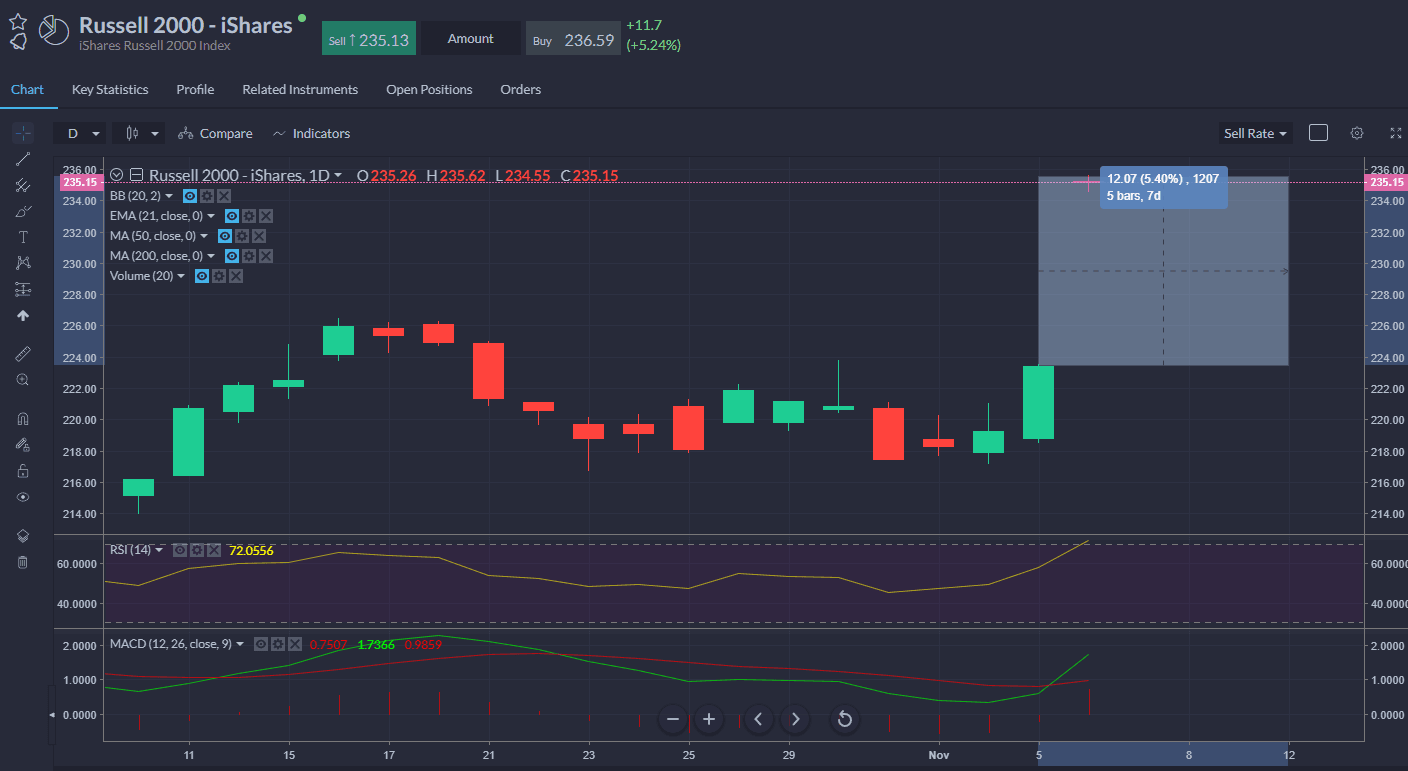This screenshot has height=771, width=1408.
Task: Open the Related Instruments tab
Action: pyautogui.click(x=300, y=89)
